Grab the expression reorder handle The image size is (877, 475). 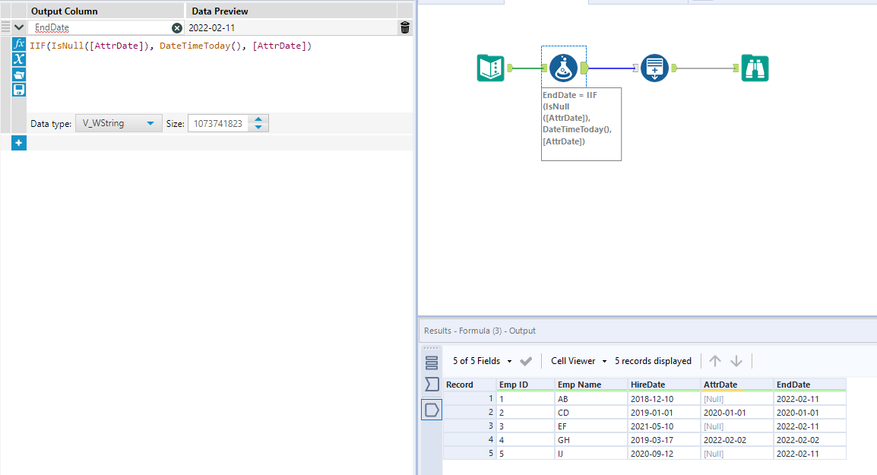pyautogui.click(x=6, y=27)
